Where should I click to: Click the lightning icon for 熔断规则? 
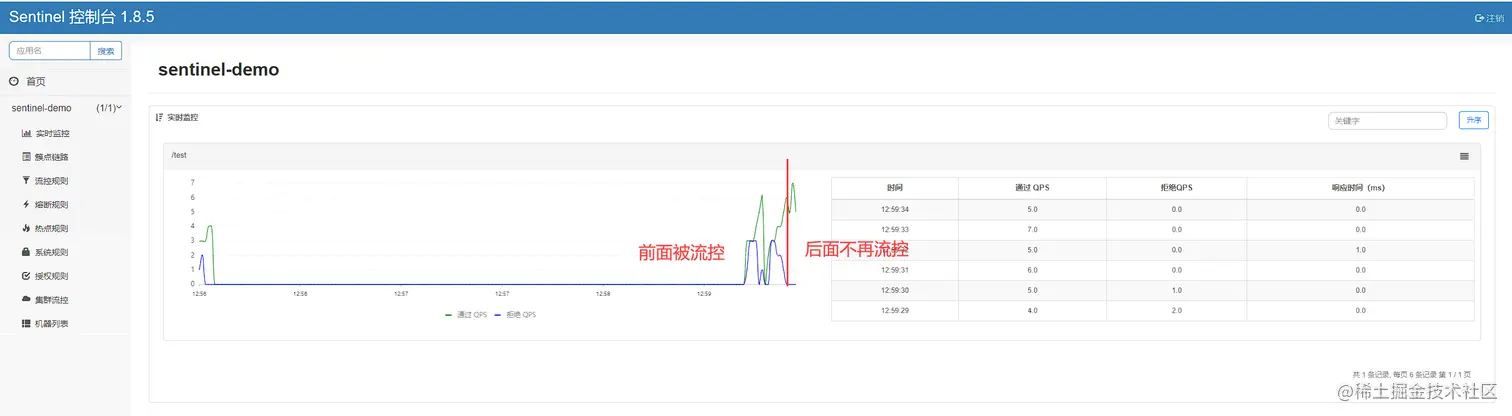click(26, 205)
